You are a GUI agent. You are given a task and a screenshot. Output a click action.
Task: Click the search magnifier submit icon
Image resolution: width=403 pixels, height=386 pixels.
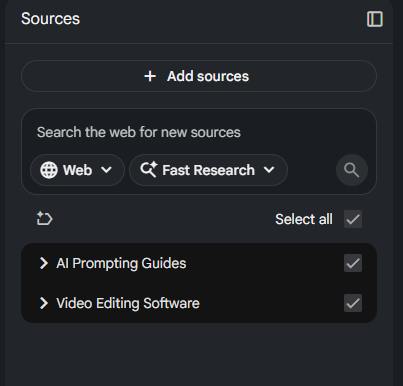352,170
